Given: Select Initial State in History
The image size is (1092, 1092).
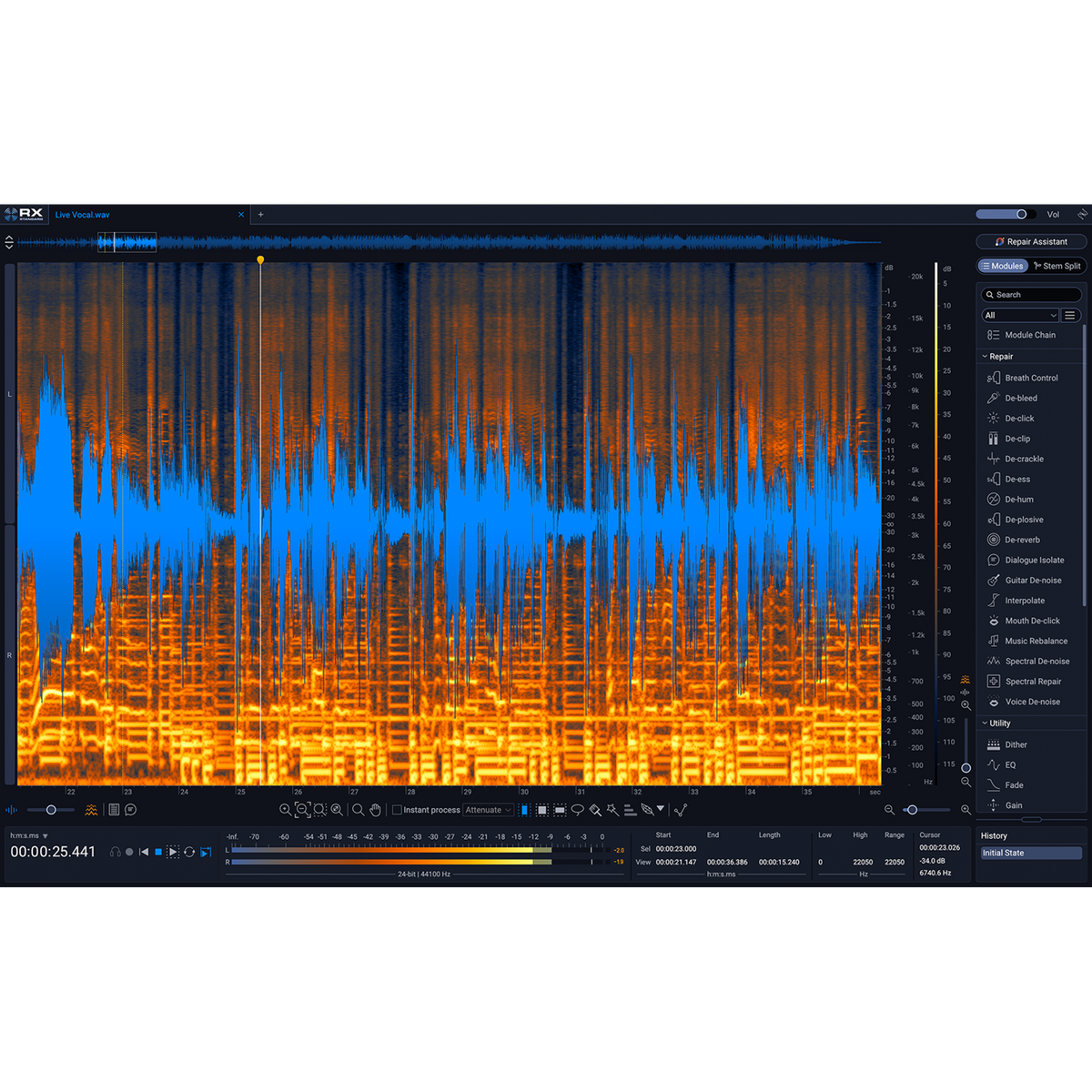Looking at the screenshot, I should (1031, 853).
